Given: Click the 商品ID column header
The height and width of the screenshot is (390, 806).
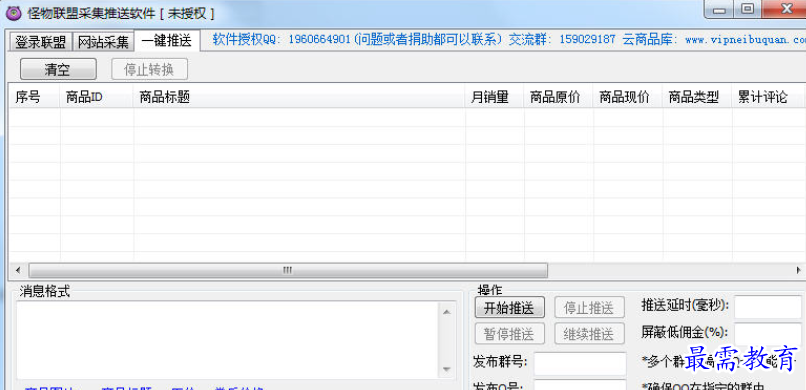Looking at the screenshot, I should 97,97.
